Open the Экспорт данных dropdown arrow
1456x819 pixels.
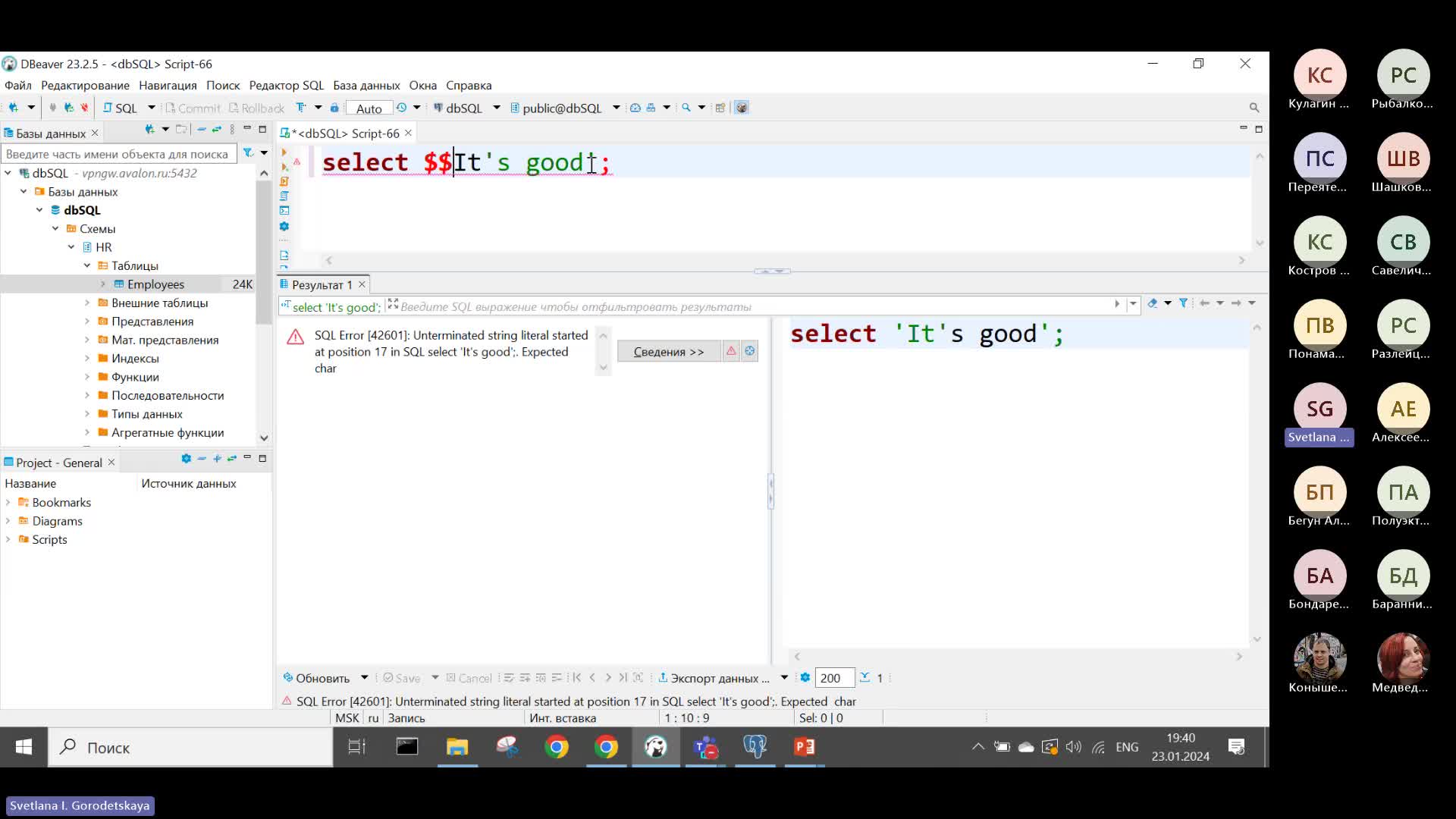(784, 677)
